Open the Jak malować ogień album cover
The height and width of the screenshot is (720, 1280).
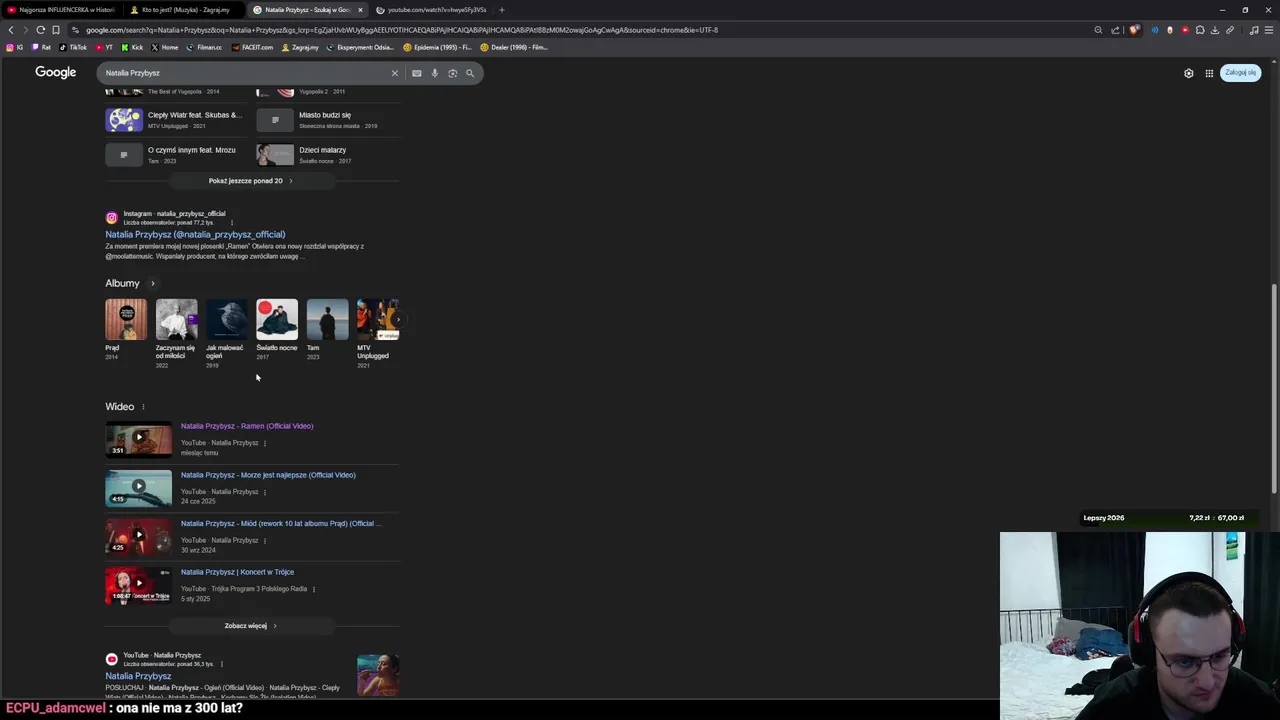[x=226, y=320]
